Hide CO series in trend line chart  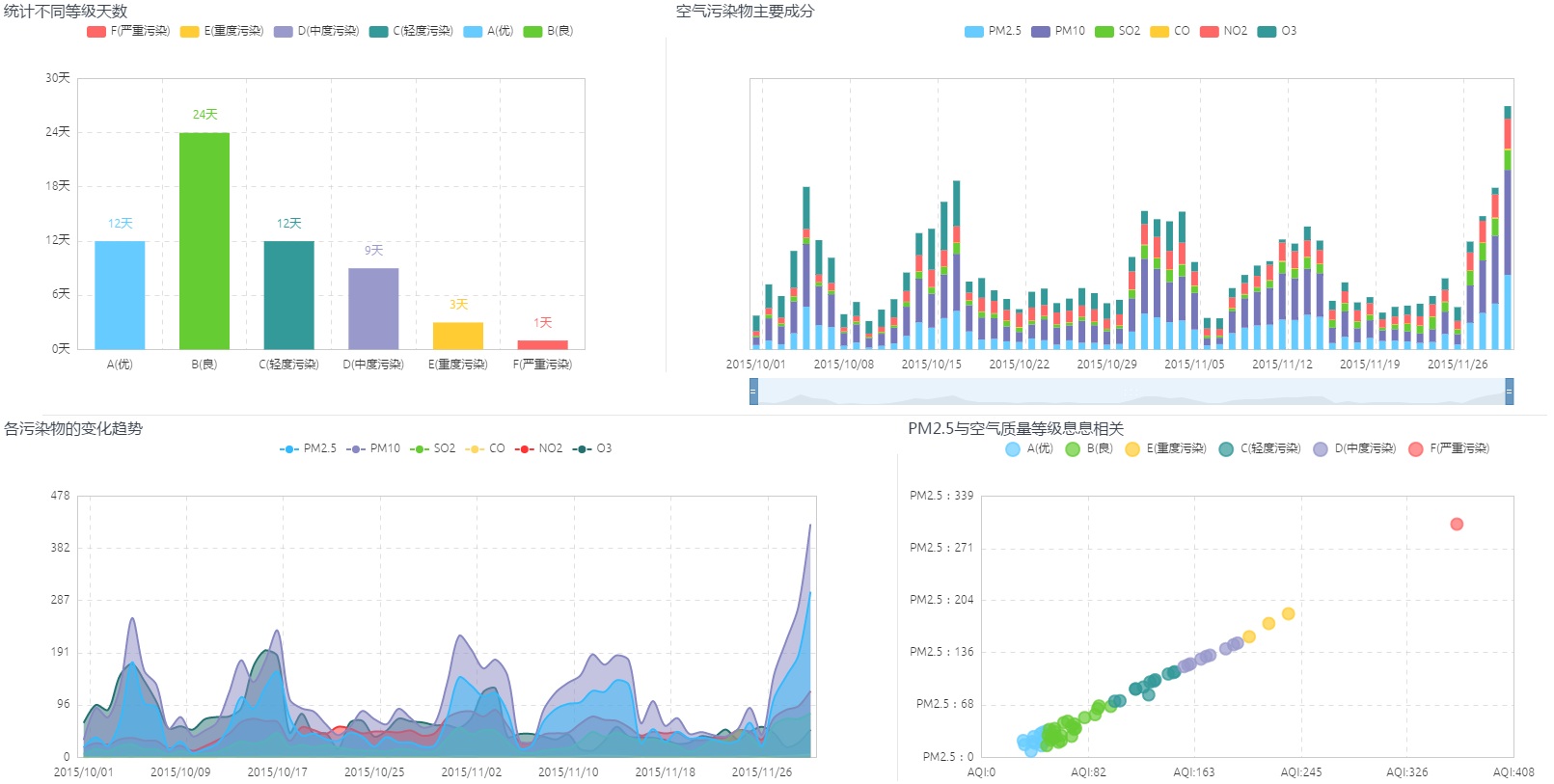point(485,448)
